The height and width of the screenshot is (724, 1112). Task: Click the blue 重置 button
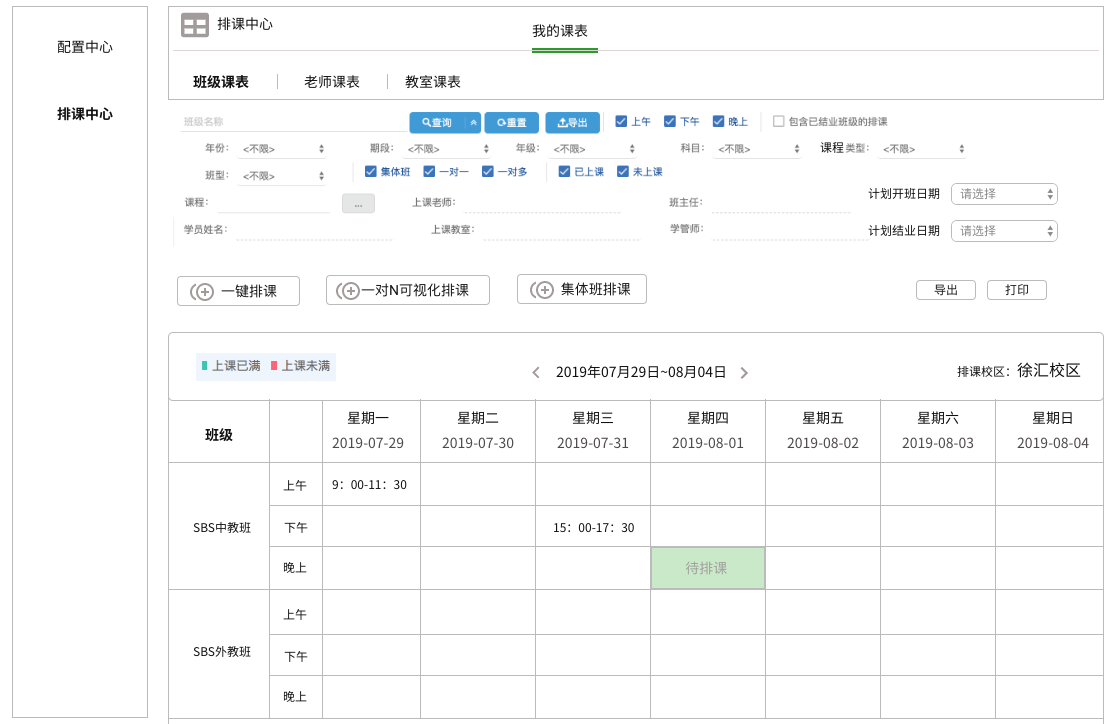click(511, 122)
